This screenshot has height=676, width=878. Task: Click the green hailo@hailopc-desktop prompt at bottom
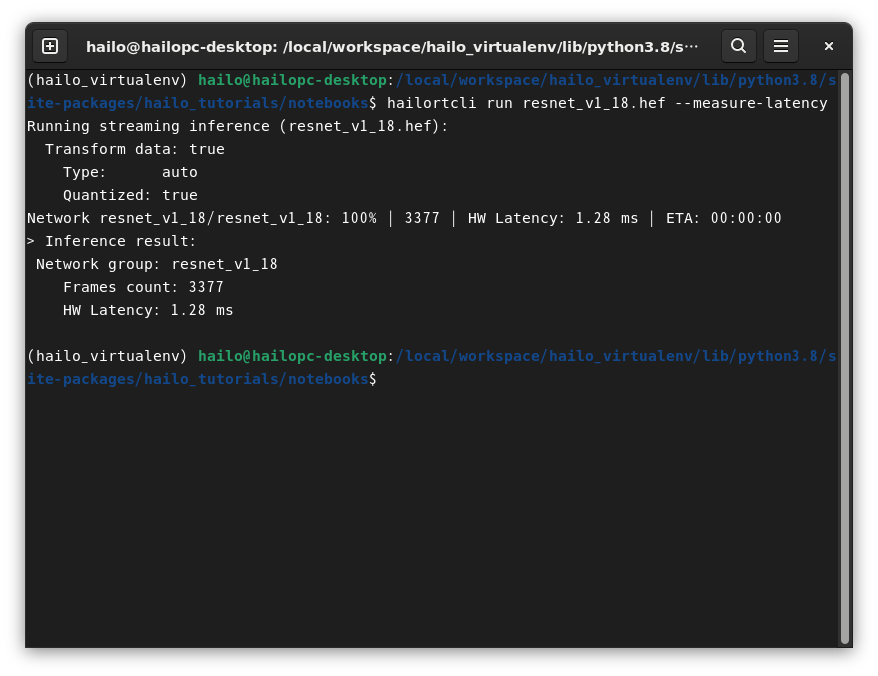click(x=292, y=356)
